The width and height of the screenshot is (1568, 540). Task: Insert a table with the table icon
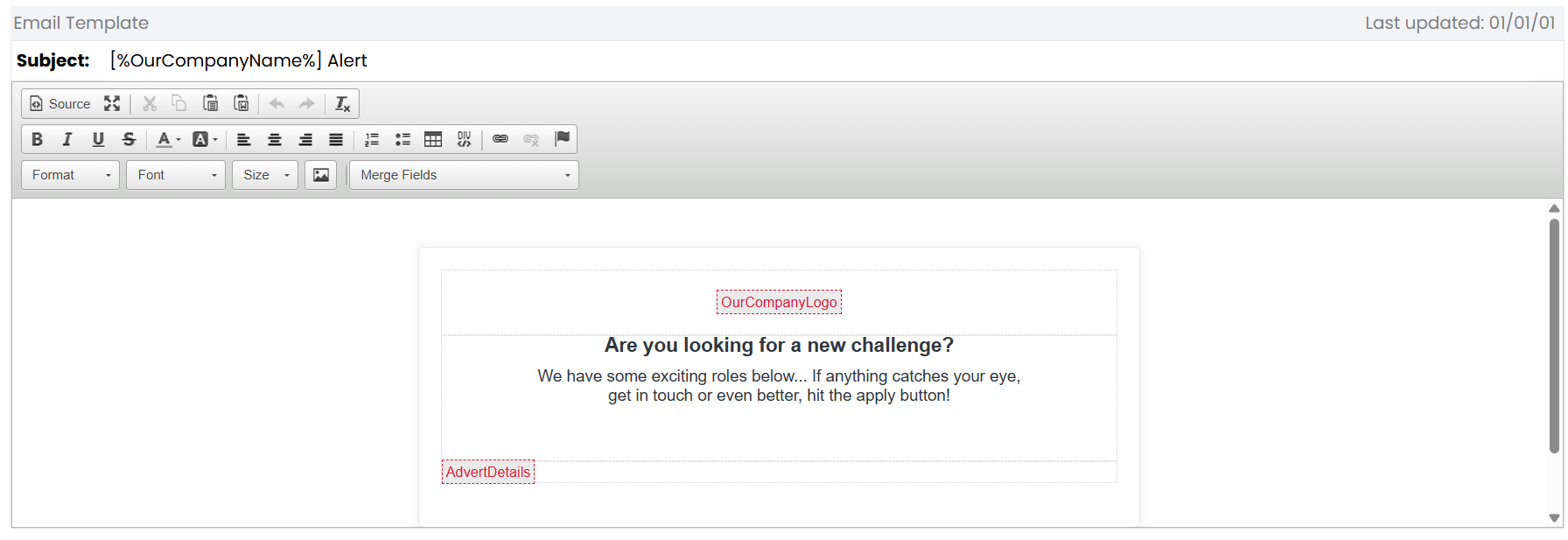(x=433, y=139)
